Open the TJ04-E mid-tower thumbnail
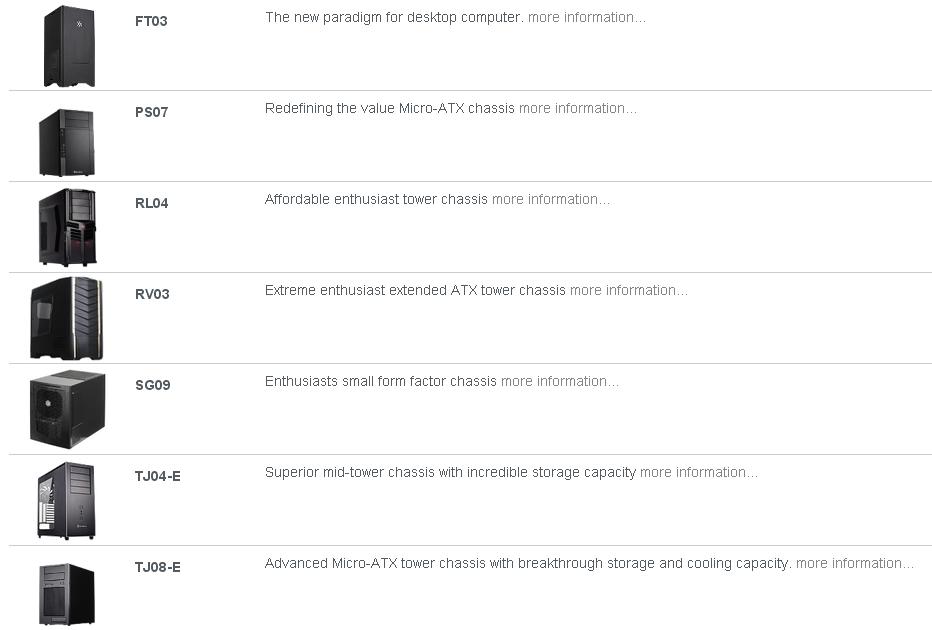Screen dimensions: 932x630 pos(66,500)
